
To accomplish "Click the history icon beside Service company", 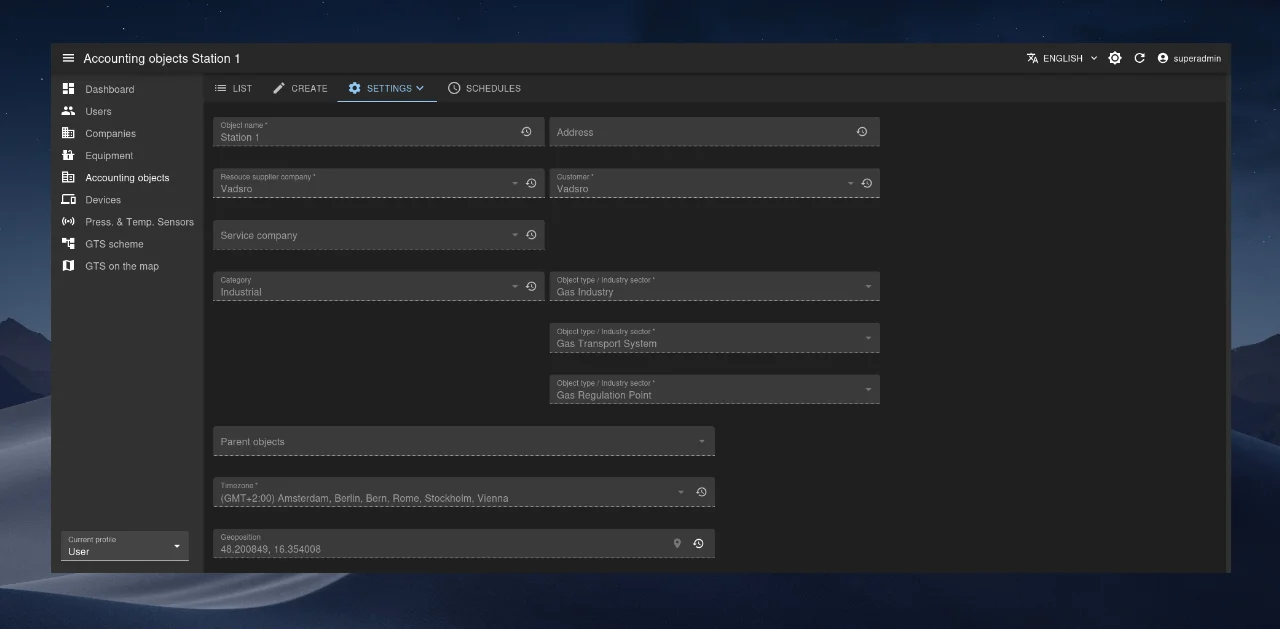I will [531, 235].
